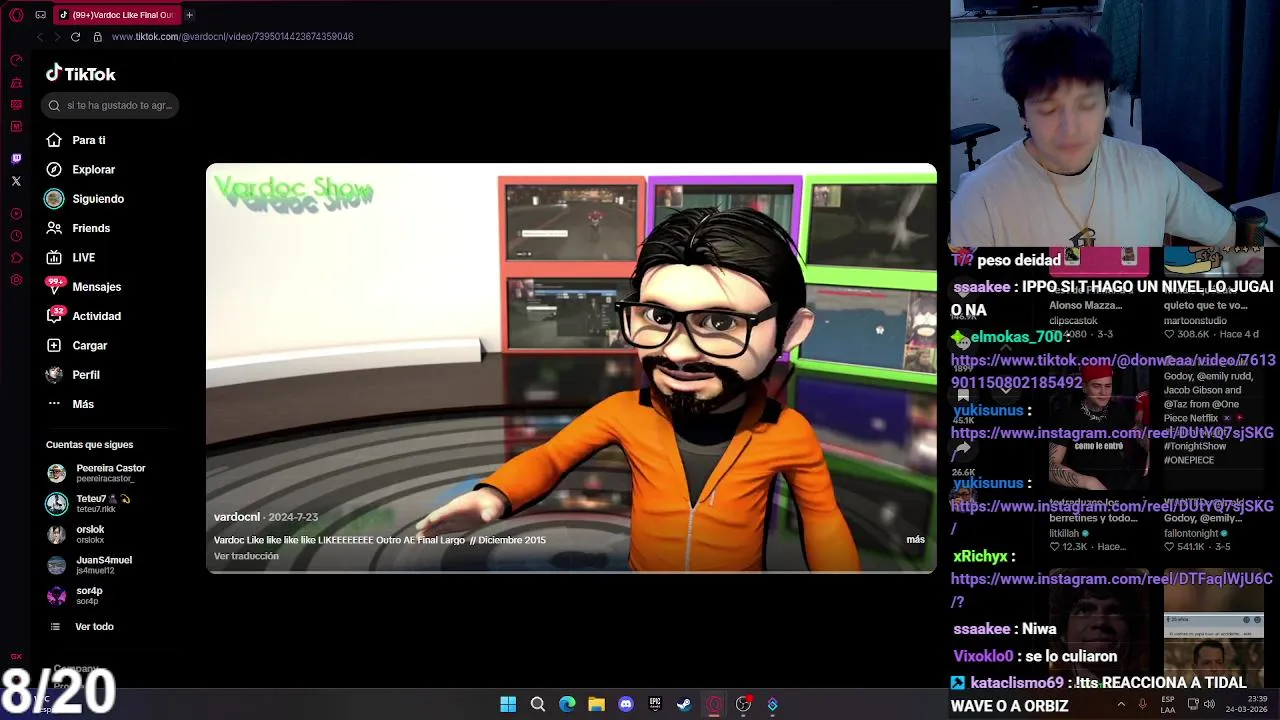
Task: Open File Explorer from taskbar
Action: (x=596, y=705)
